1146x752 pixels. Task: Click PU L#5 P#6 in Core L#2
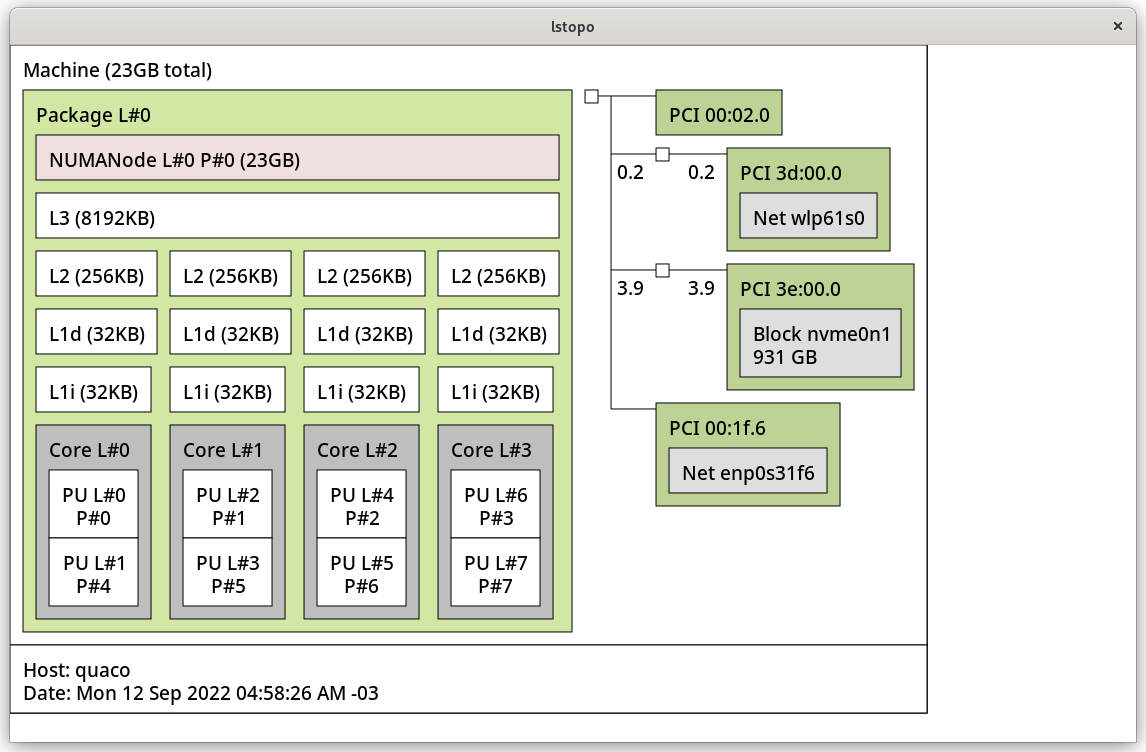(362, 574)
